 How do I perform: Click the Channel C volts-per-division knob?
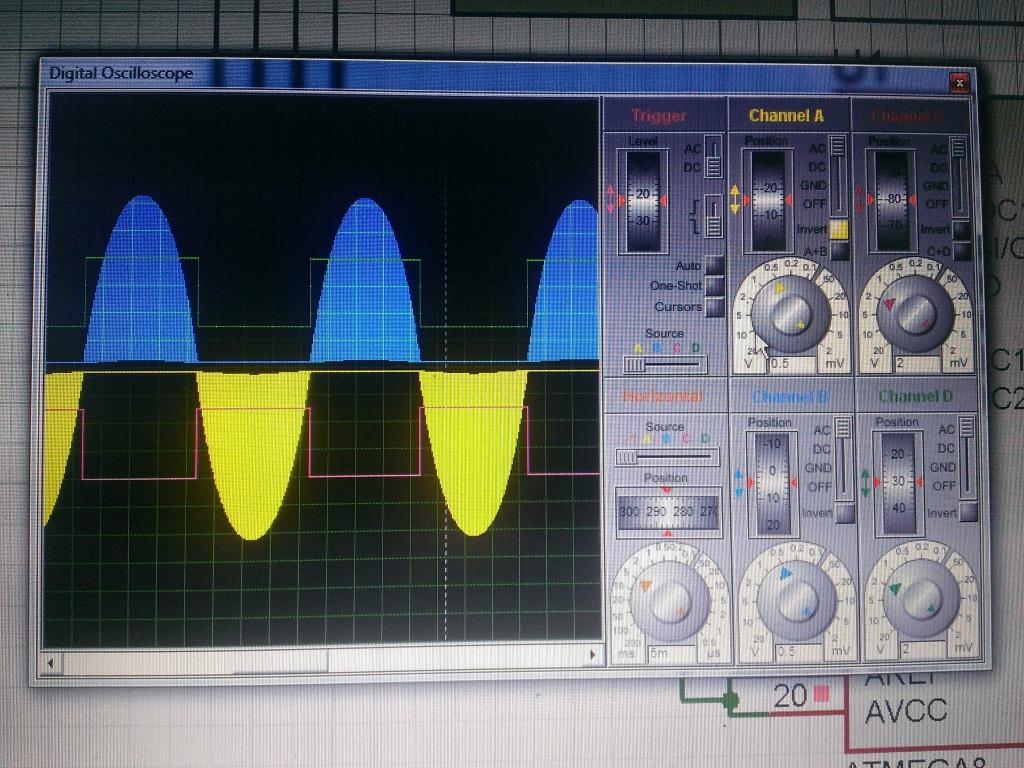coord(914,313)
